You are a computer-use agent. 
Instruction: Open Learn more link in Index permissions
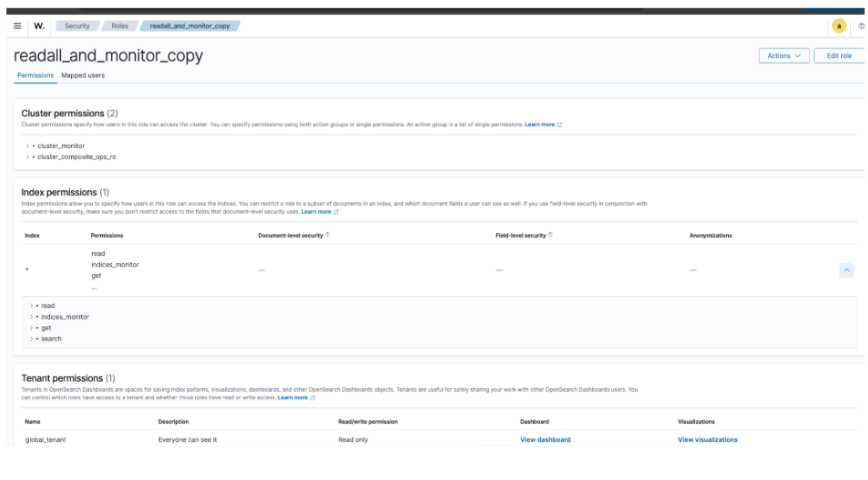[x=319, y=211]
